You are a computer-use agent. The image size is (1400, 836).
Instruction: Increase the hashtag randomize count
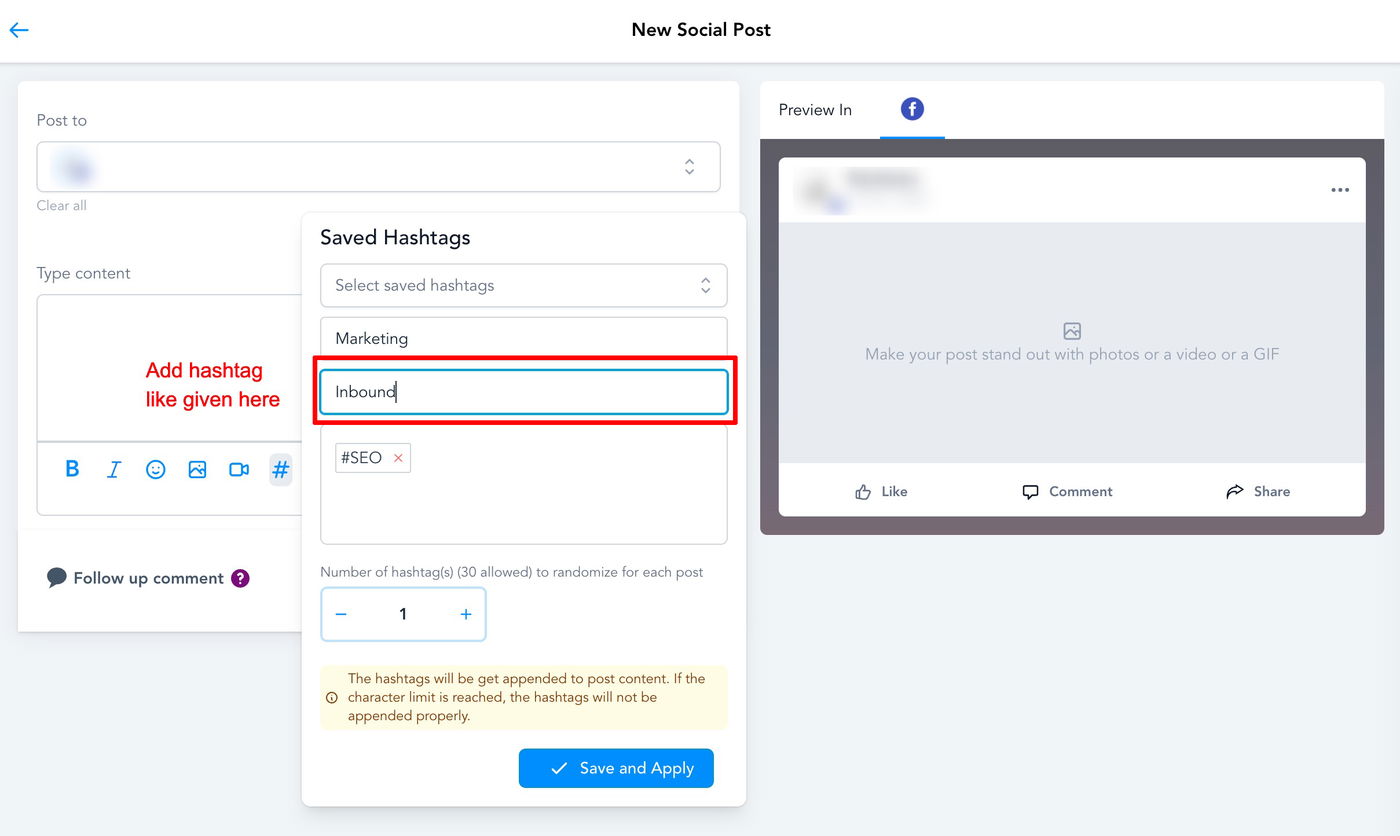click(466, 614)
